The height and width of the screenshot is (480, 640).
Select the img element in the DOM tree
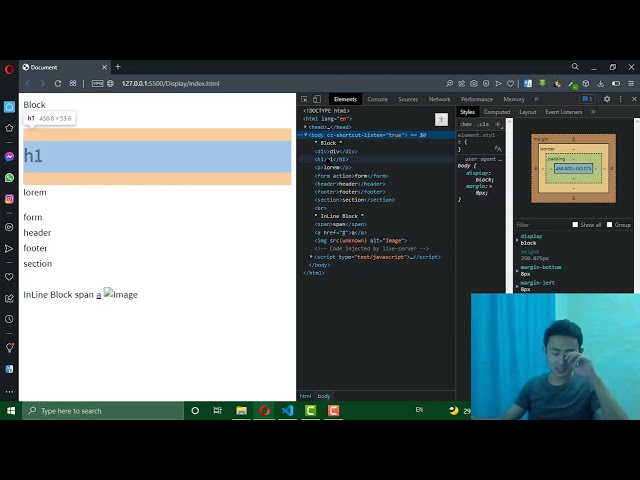pos(361,241)
